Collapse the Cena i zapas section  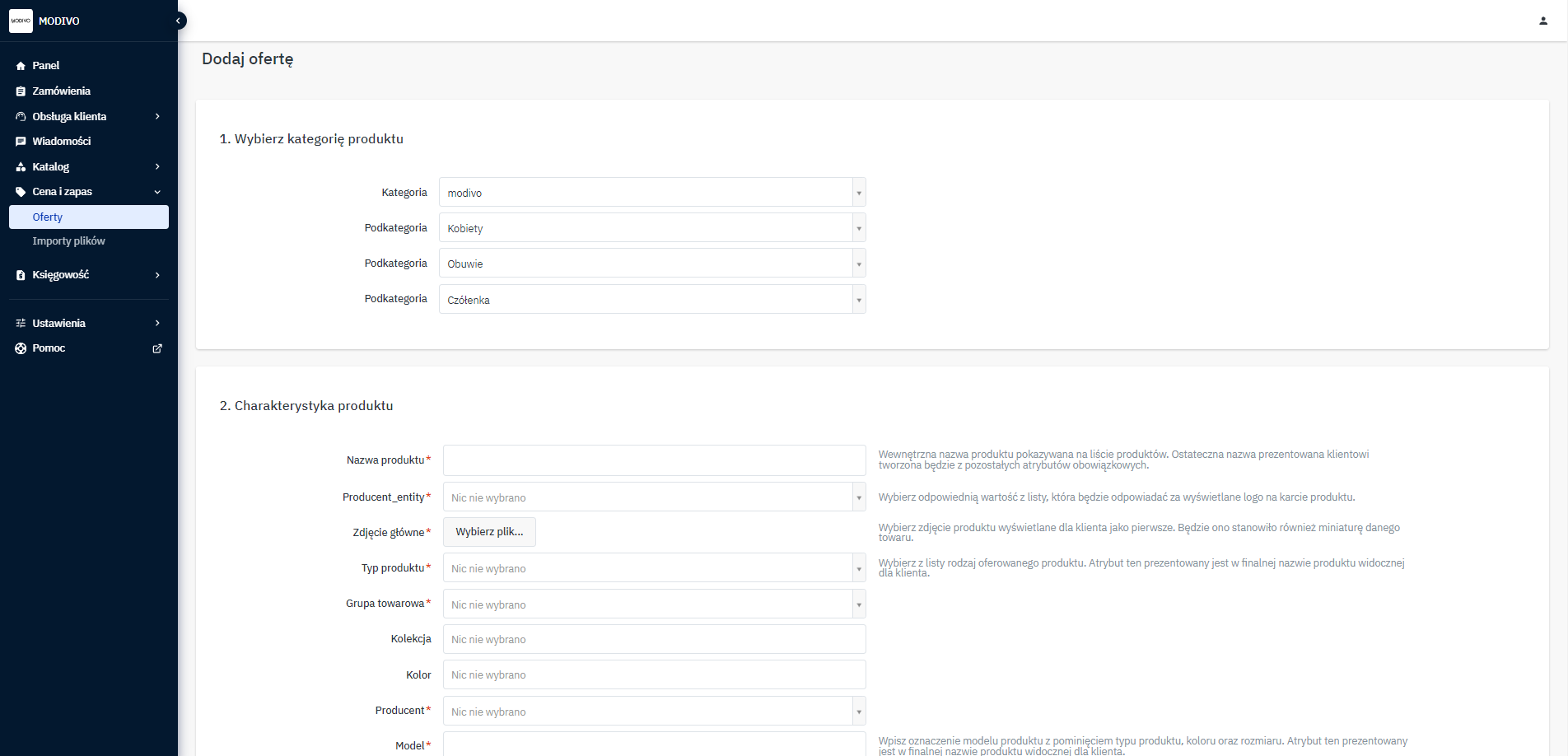click(157, 192)
